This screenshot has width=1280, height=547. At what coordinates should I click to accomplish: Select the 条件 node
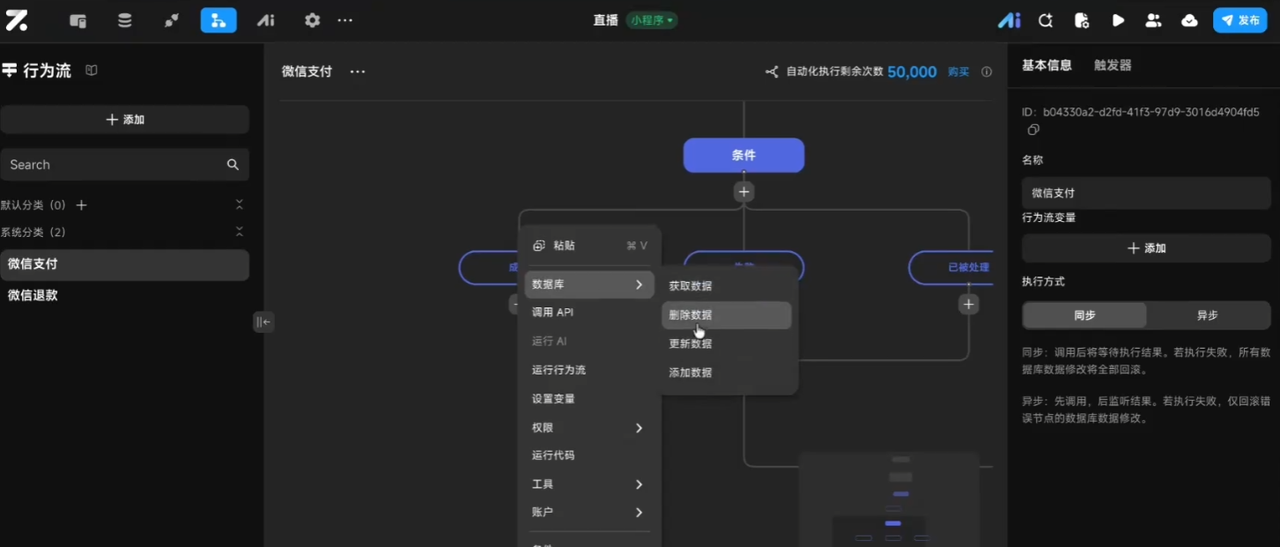tap(743, 155)
